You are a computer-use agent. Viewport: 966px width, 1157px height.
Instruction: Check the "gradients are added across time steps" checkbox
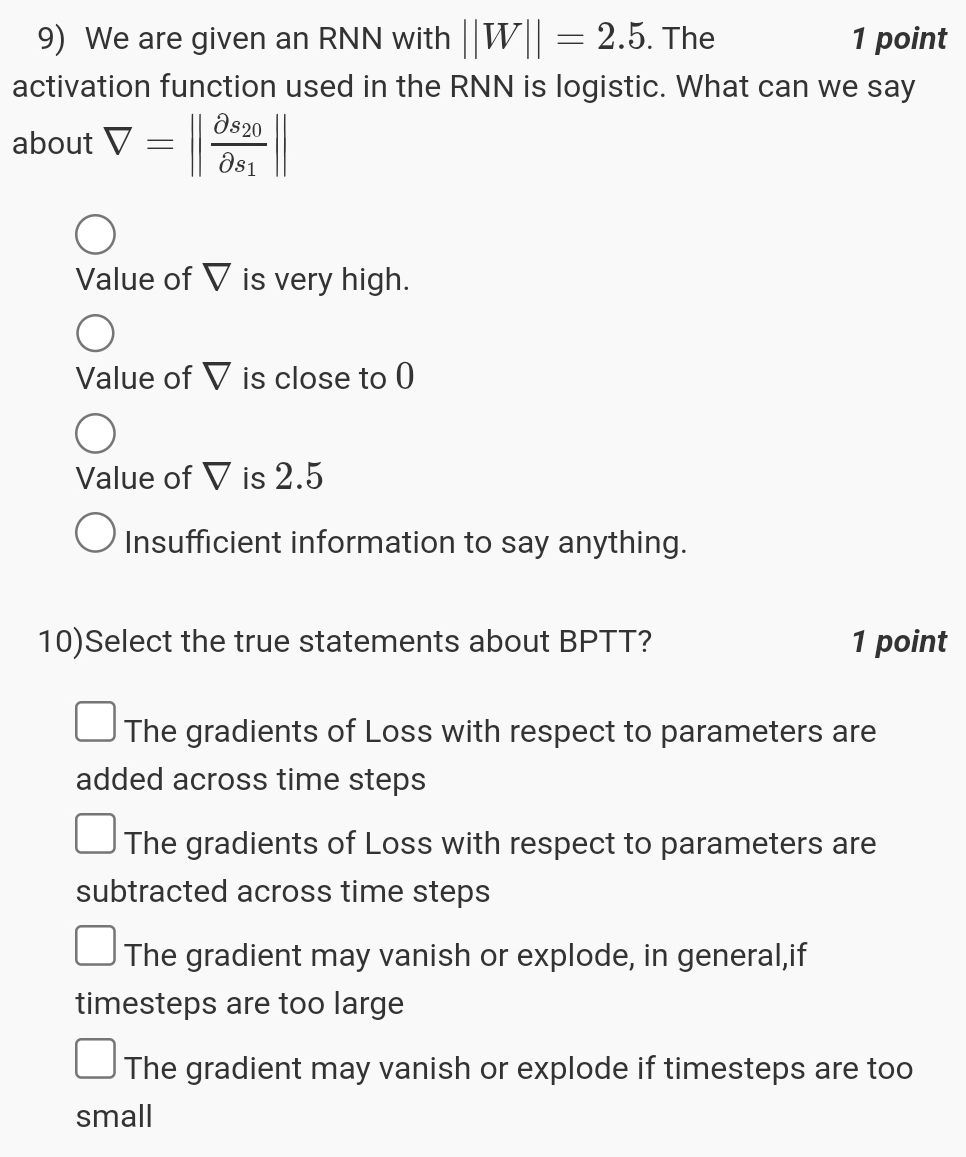[x=94, y=722]
